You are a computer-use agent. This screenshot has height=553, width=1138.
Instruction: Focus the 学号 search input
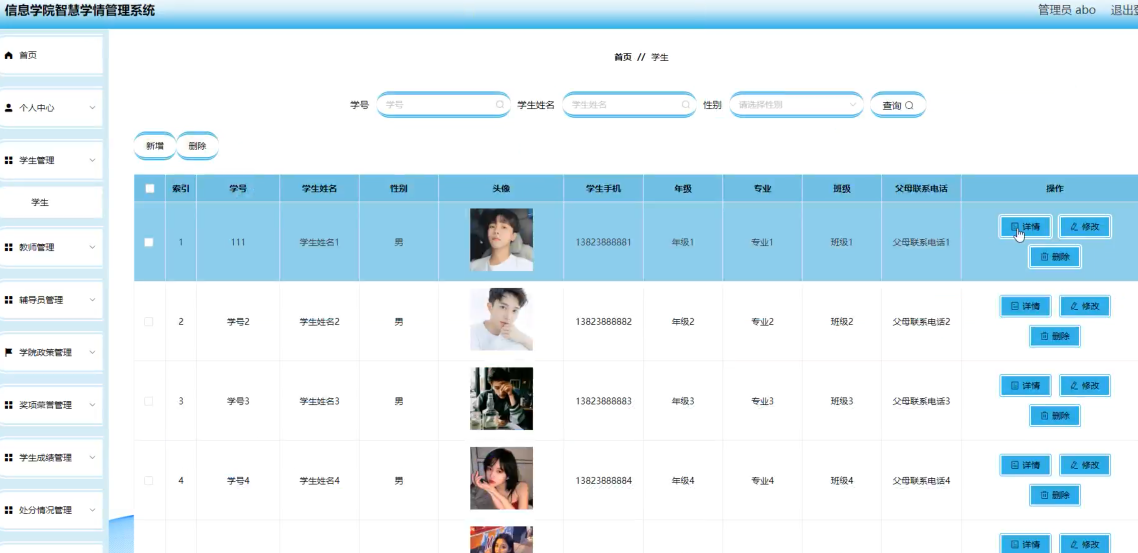pyautogui.click(x=443, y=105)
